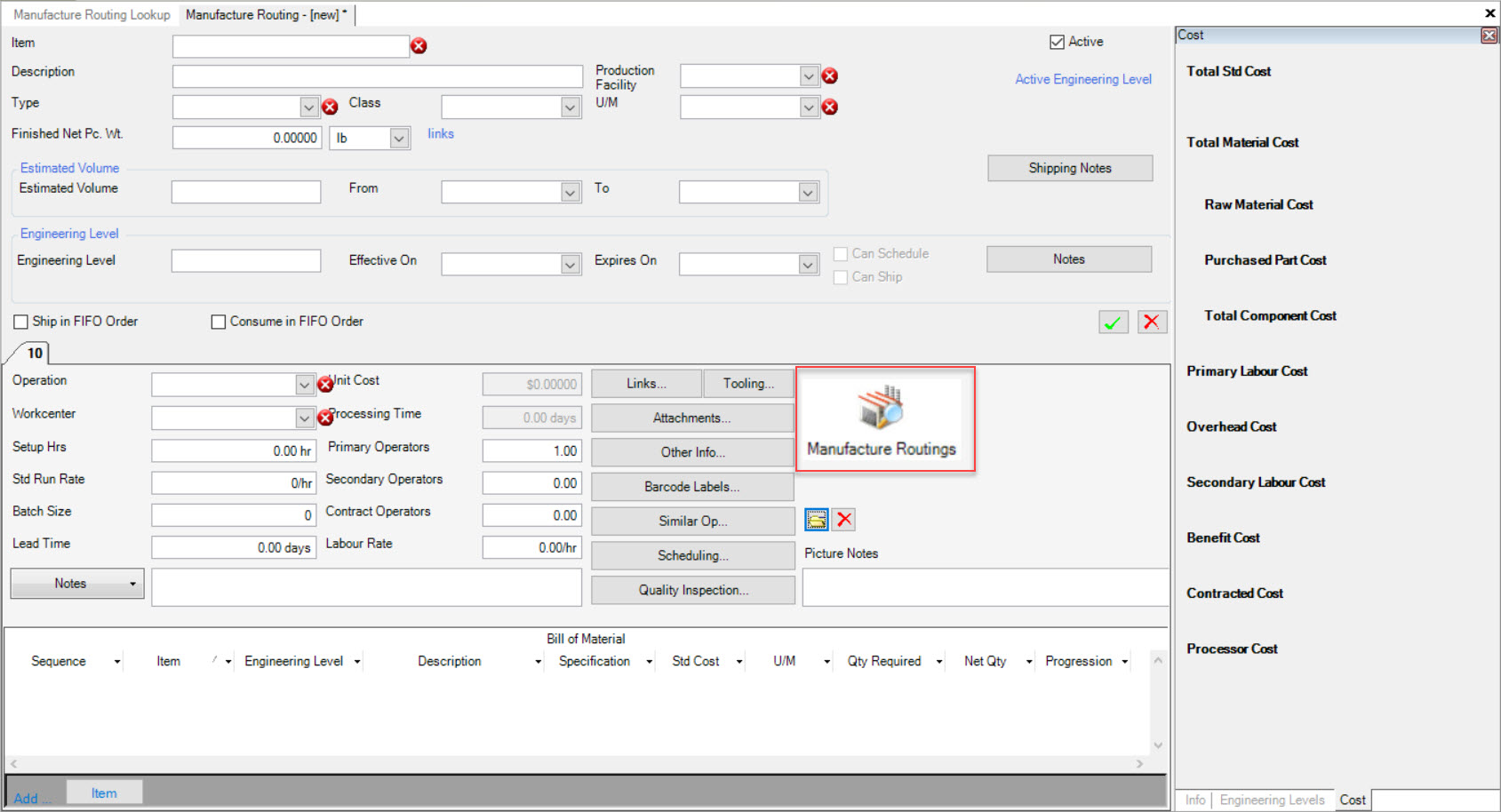Enable Consume in FIFO Order
Screen dimensions: 1501x812
(218, 322)
